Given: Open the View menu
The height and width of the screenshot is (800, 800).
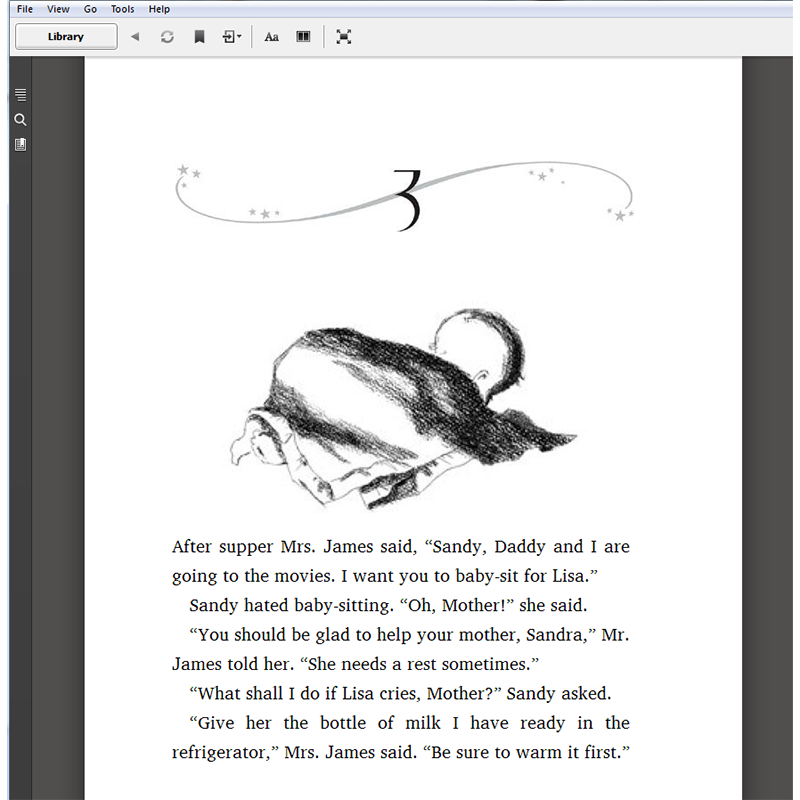Looking at the screenshot, I should pyautogui.click(x=58, y=9).
